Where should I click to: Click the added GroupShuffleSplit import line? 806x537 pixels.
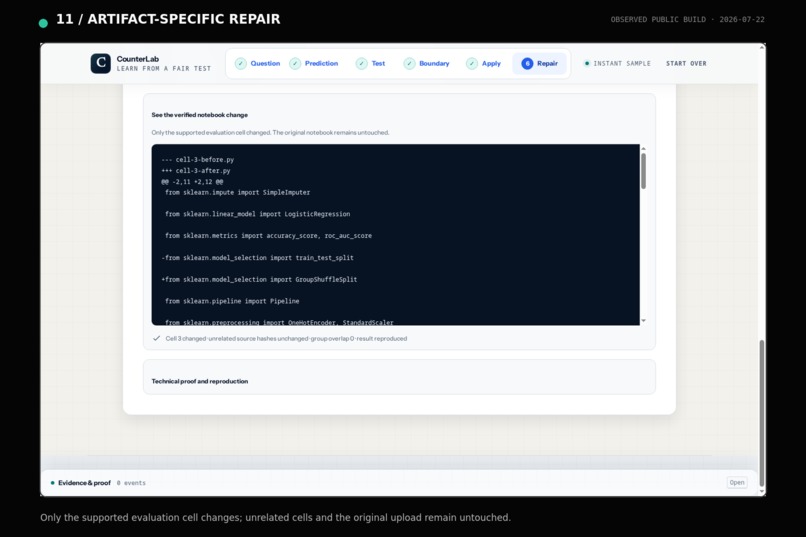coord(259,279)
